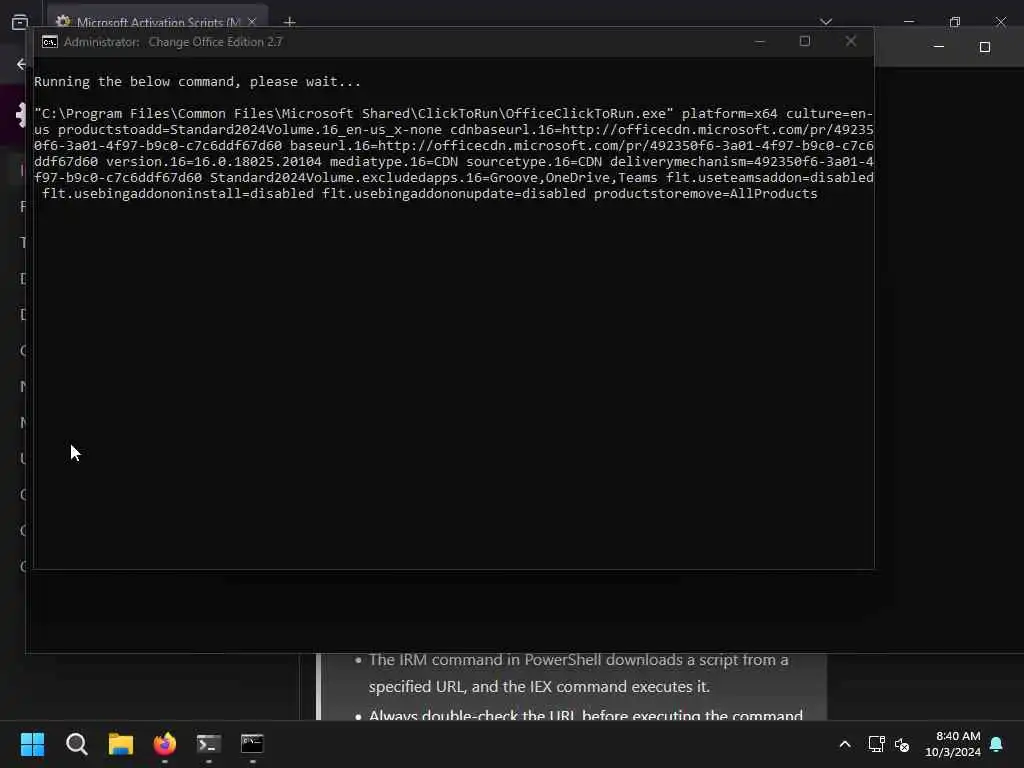Image resolution: width=1024 pixels, height=768 pixels.
Task: Click command prompt title bar icon
Action: pyautogui.click(x=50, y=42)
